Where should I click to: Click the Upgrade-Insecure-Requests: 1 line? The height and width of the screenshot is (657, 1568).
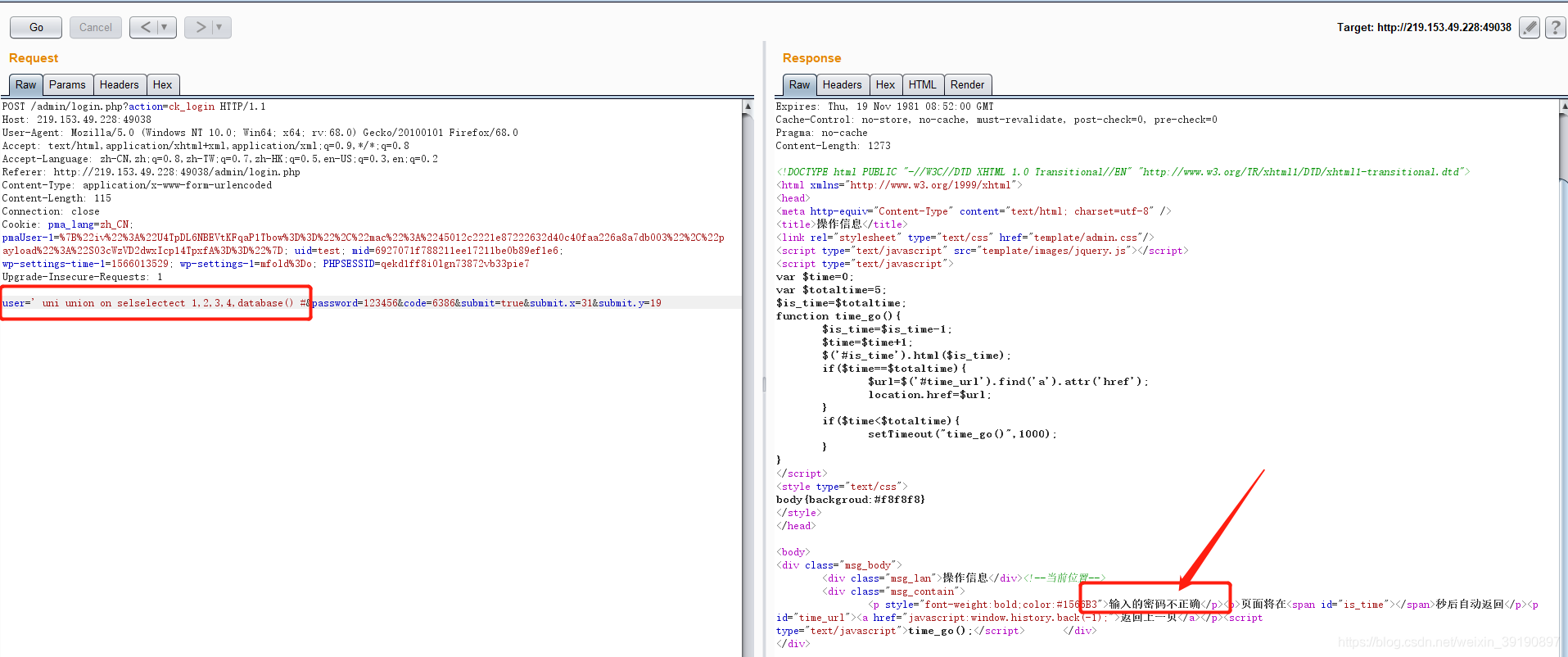tap(82, 277)
